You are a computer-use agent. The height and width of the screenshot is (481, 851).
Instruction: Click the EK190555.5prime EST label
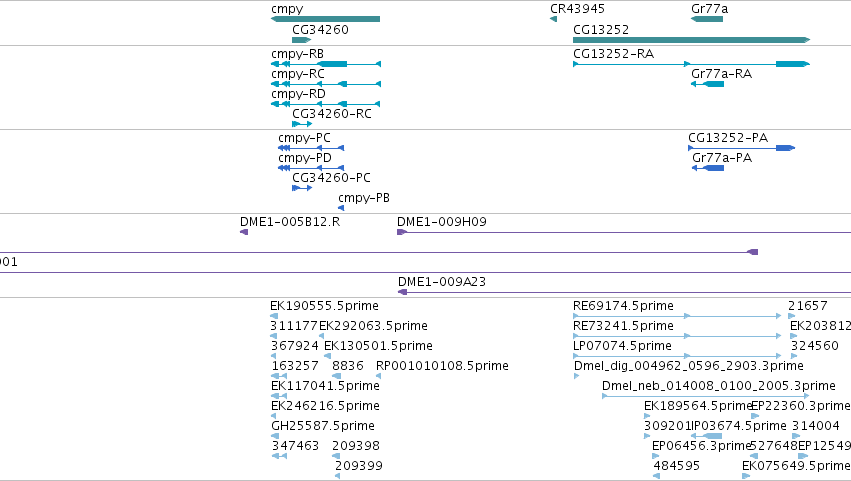[325, 306]
